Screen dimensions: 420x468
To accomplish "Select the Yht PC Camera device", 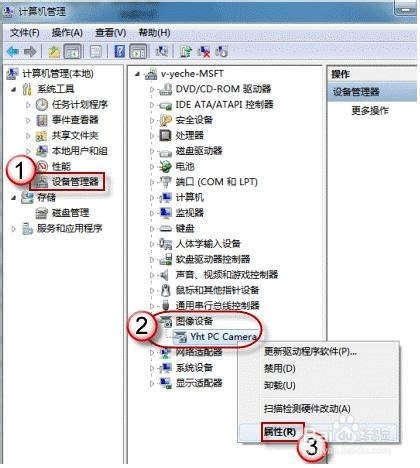I will click(x=224, y=337).
